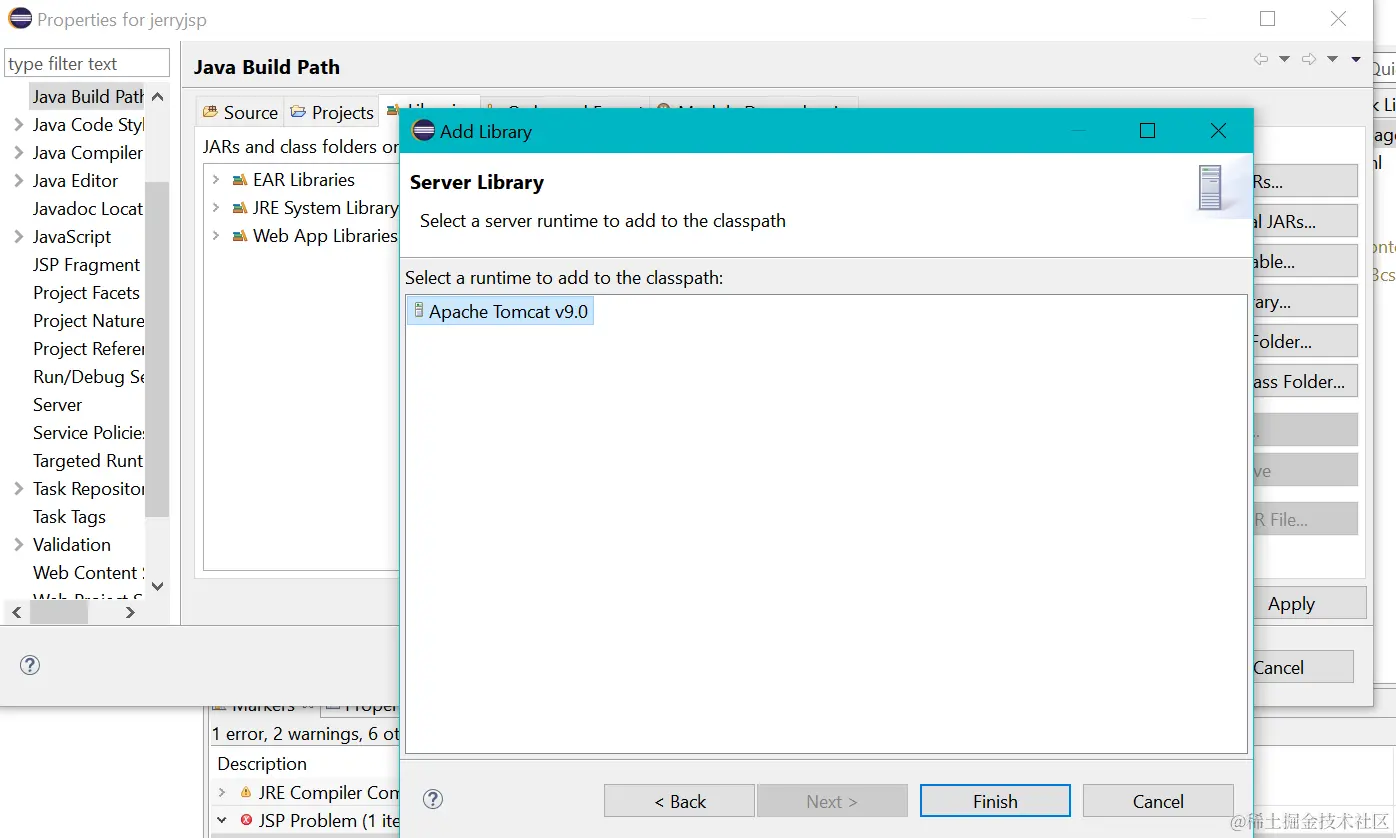Go back with the < Back button
Image resolution: width=1396 pixels, height=838 pixels.
pos(679,801)
